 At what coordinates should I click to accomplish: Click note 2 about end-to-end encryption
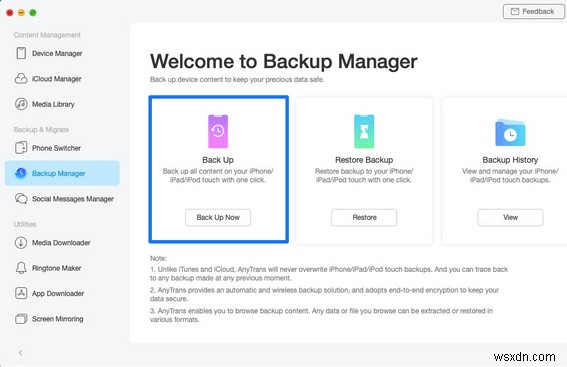[324, 294]
